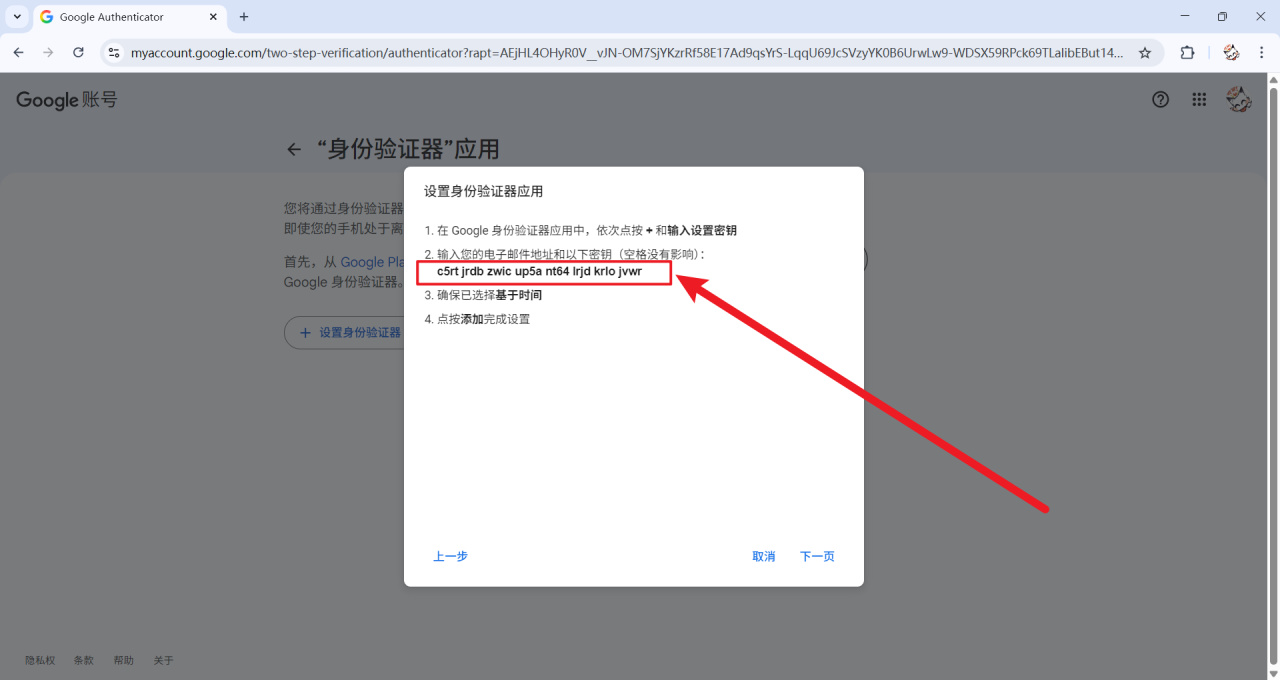Open the 帮助 footer link
This screenshot has height=680, width=1280.
tap(123, 660)
